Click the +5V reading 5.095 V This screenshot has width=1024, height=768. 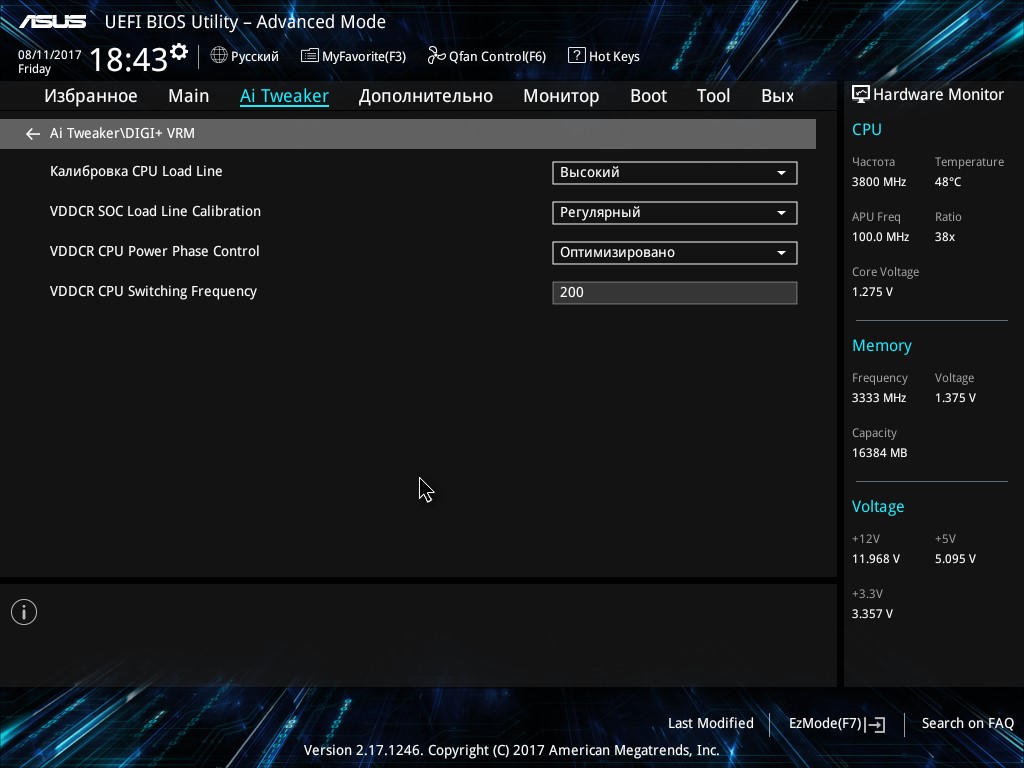[x=955, y=559]
